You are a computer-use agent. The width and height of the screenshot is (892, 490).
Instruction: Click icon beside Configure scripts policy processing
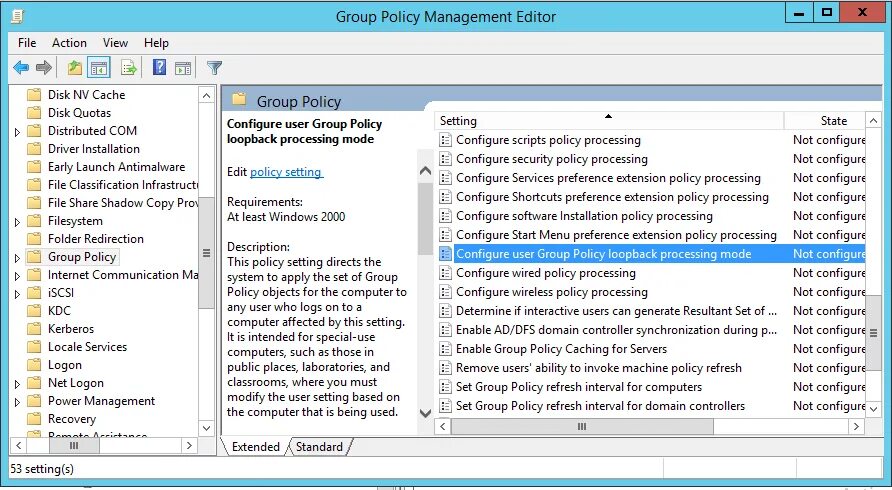tap(445, 140)
